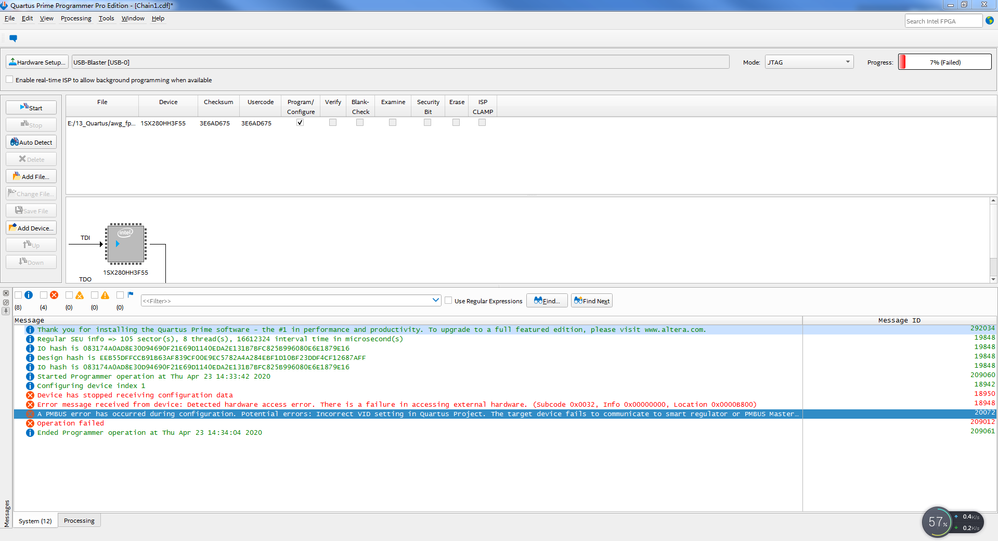Click the Add Device button

coord(32,228)
